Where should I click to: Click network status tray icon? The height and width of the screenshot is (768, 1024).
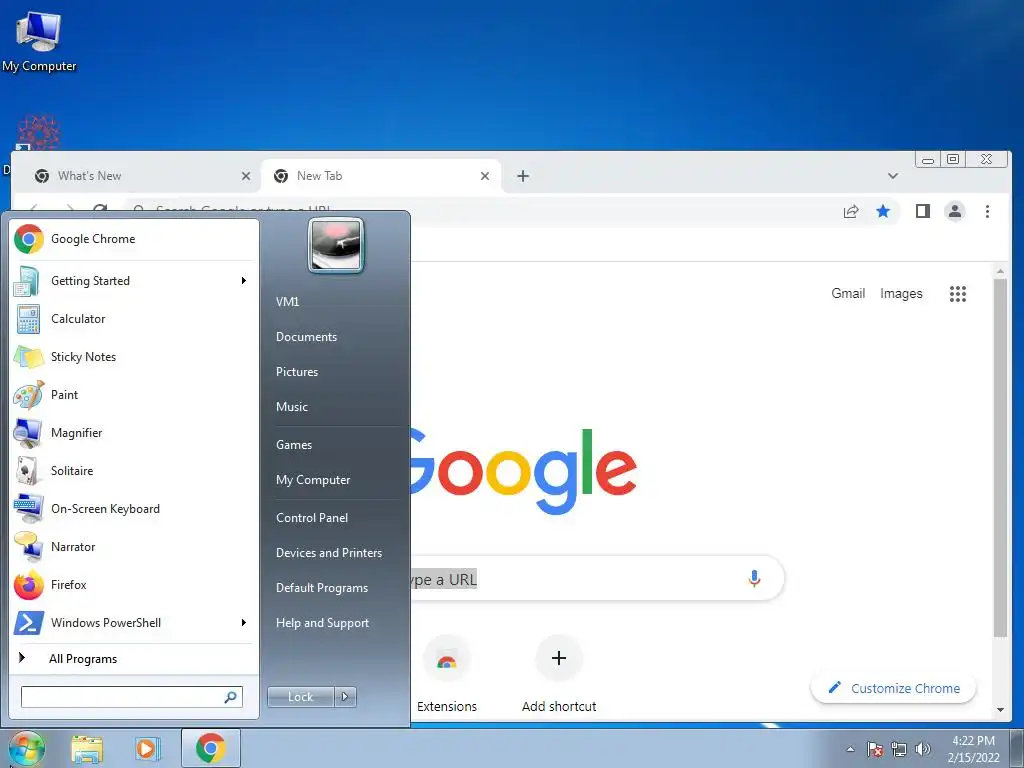pyautogui.click(x=899, y=749)
